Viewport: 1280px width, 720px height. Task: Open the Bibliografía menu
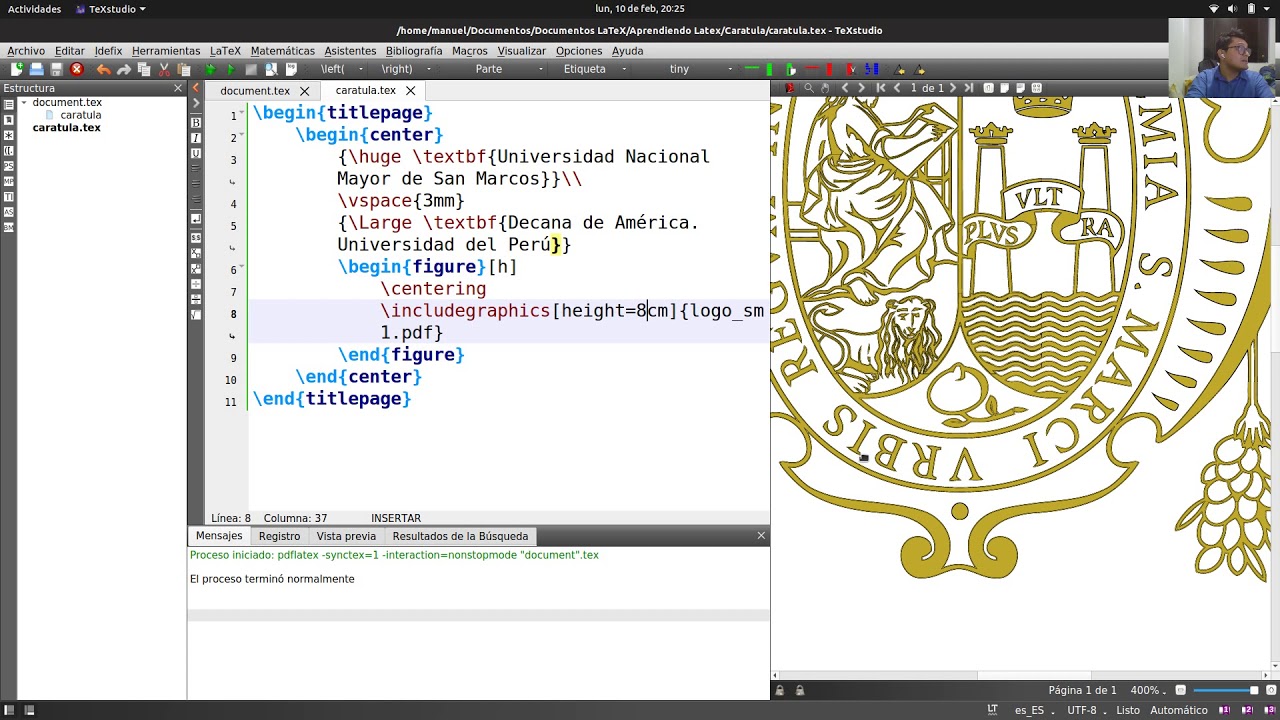[x=413, y=51]
